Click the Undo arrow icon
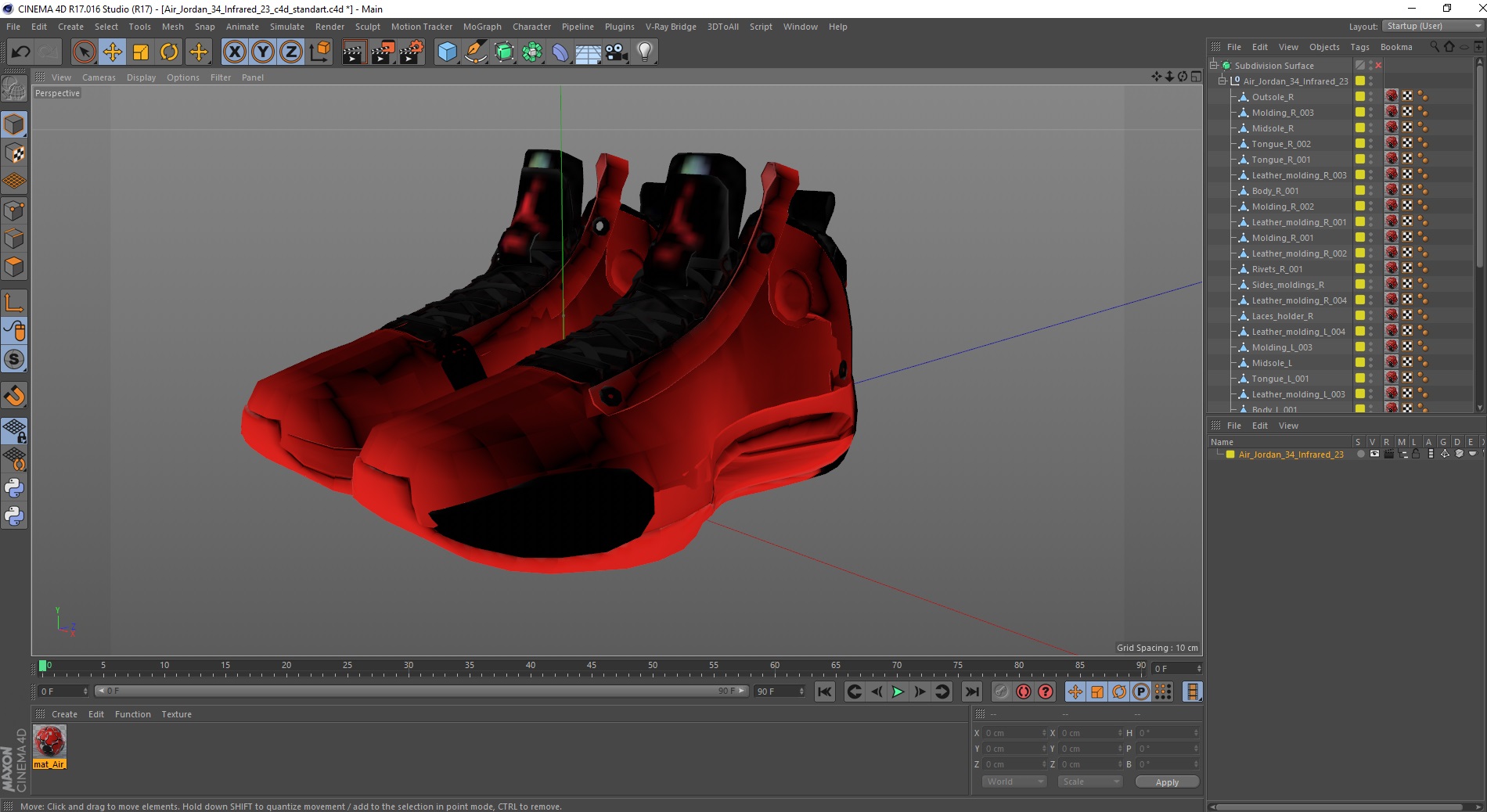Screen dimensions: 1487x812 pyautogui.click(x=20, y=52)
